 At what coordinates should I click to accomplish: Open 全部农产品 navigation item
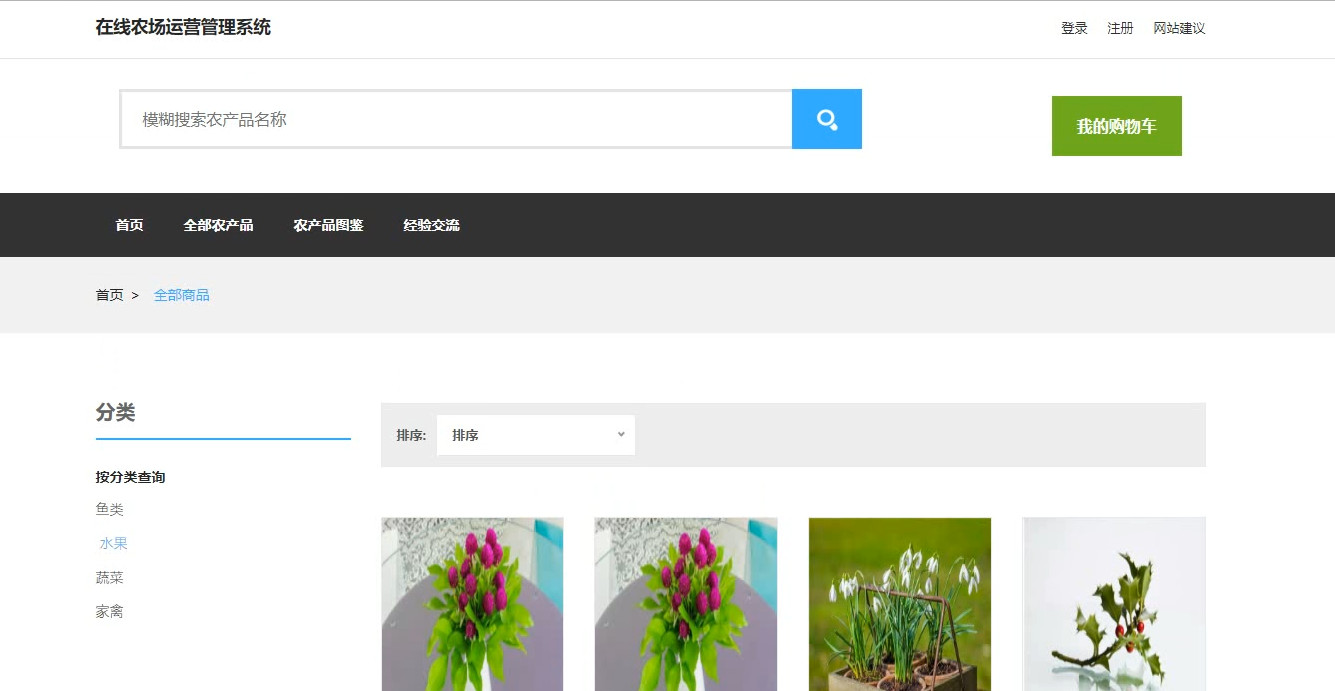[x=218, y=225]
